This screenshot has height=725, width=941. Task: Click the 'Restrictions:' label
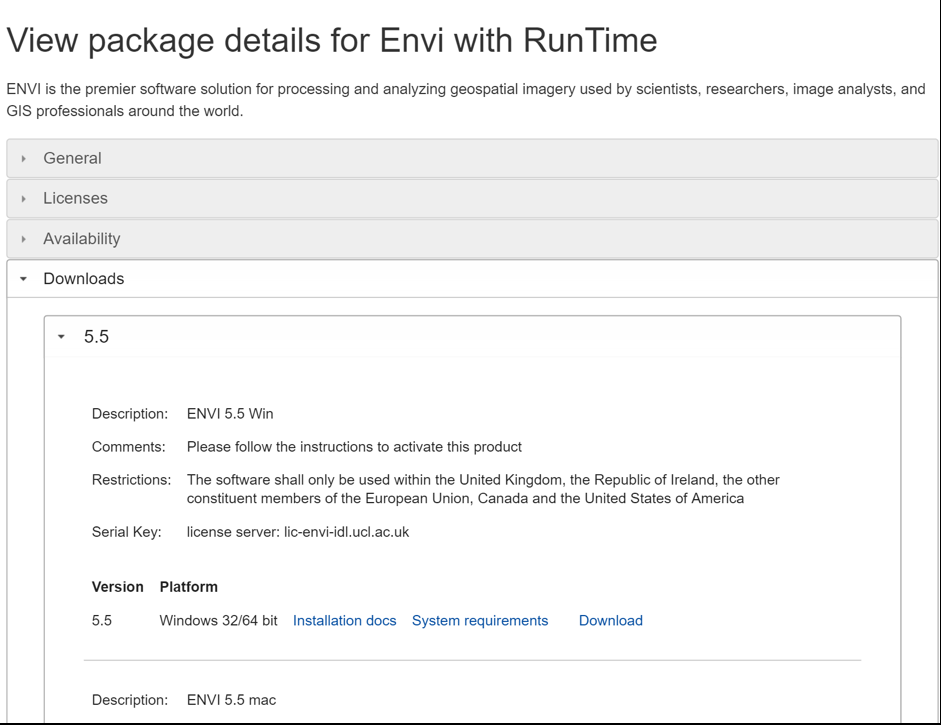pos(131,480)
